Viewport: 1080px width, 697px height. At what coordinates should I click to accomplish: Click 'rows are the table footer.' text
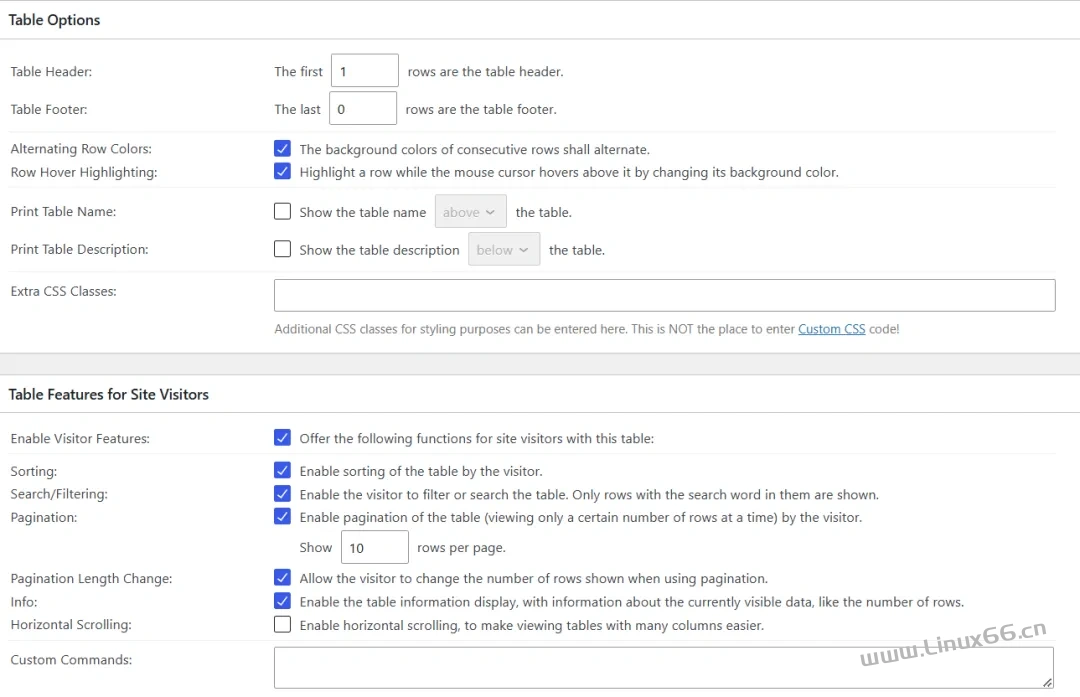tap(481, 110)
